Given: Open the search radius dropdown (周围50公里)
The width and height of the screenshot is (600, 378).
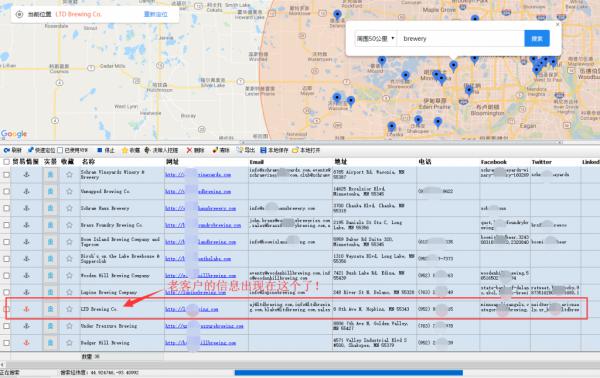Looking at the screenshot, I should click(x=375, y=39).
